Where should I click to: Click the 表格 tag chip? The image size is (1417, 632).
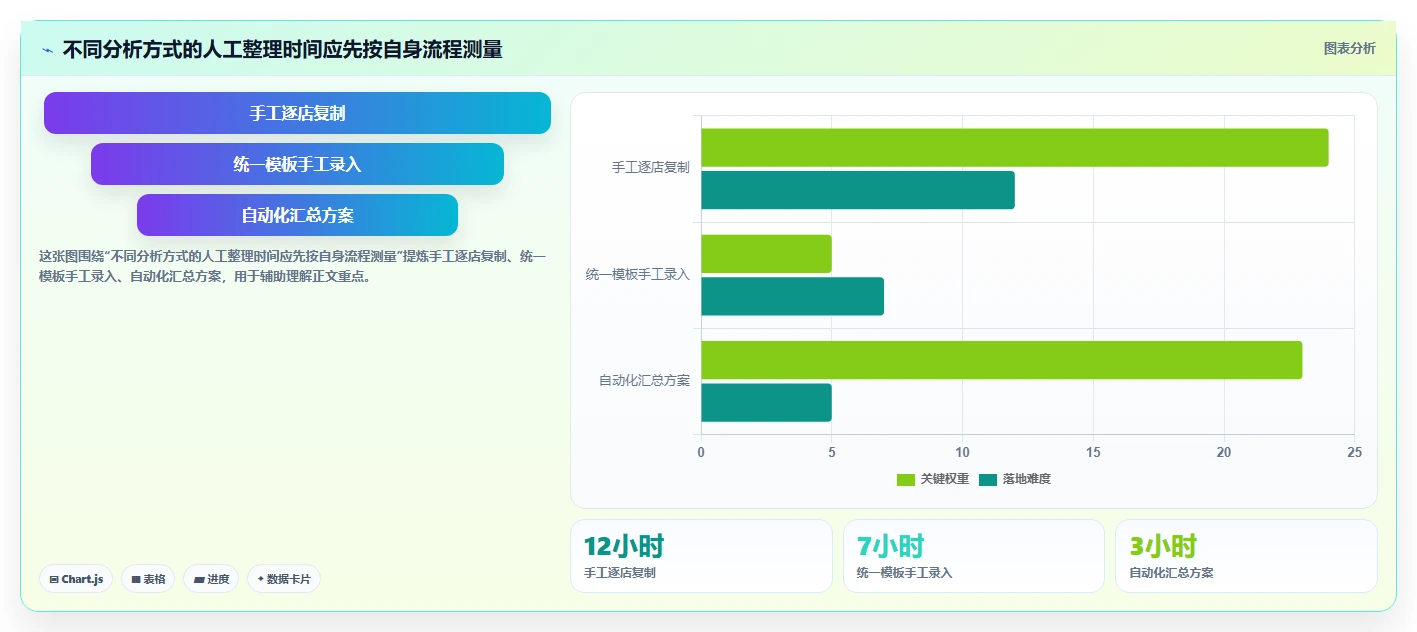148,579
